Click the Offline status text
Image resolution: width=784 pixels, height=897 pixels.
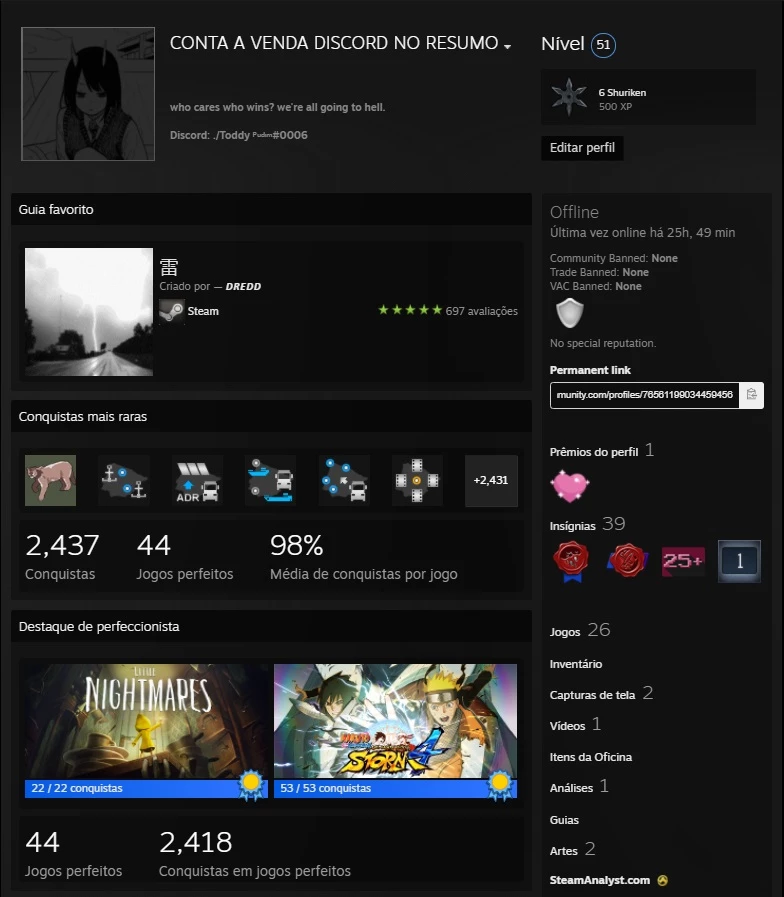point(574,212)
